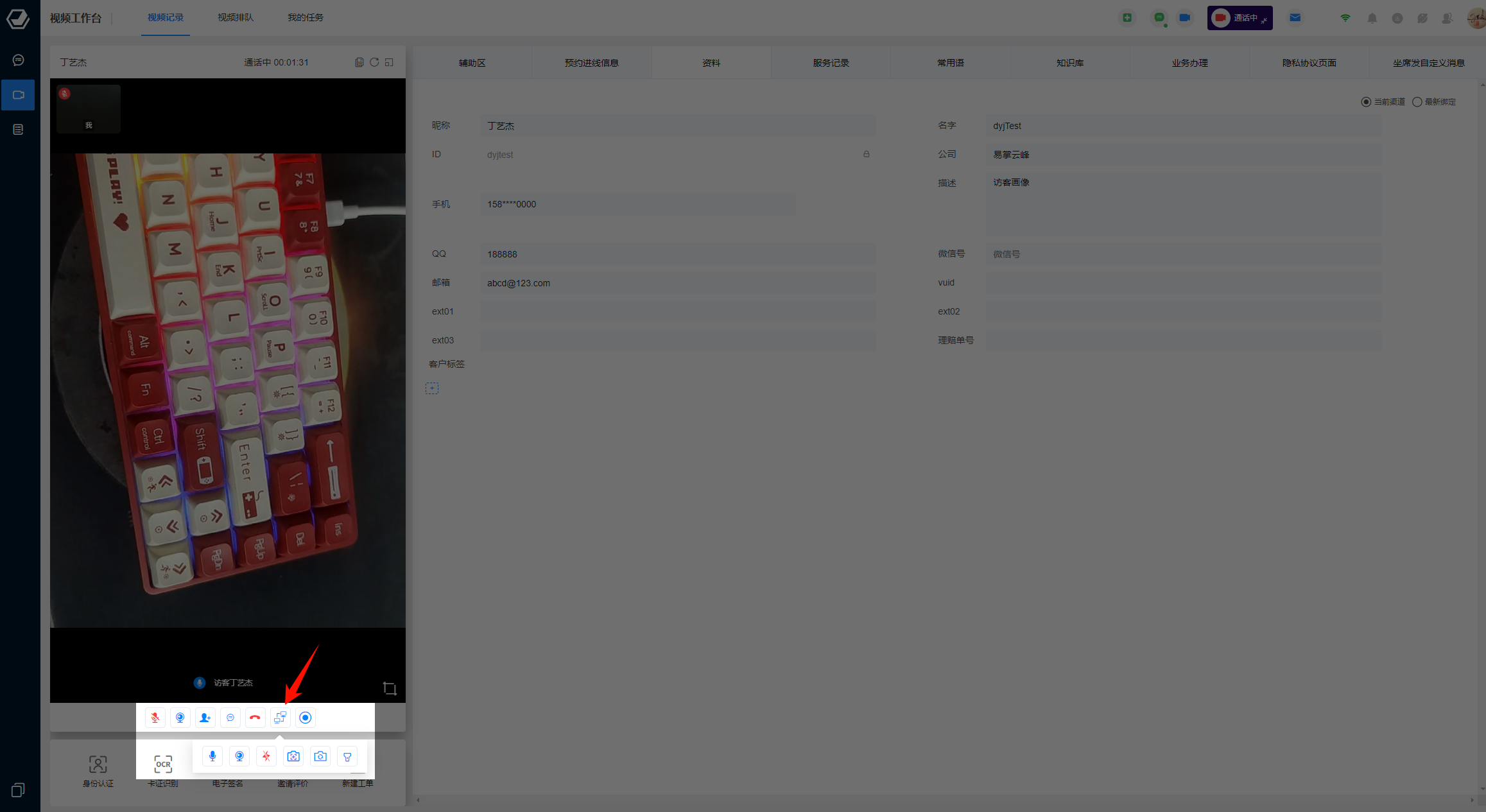Open the chat sidebar icon

pos(18,60)
